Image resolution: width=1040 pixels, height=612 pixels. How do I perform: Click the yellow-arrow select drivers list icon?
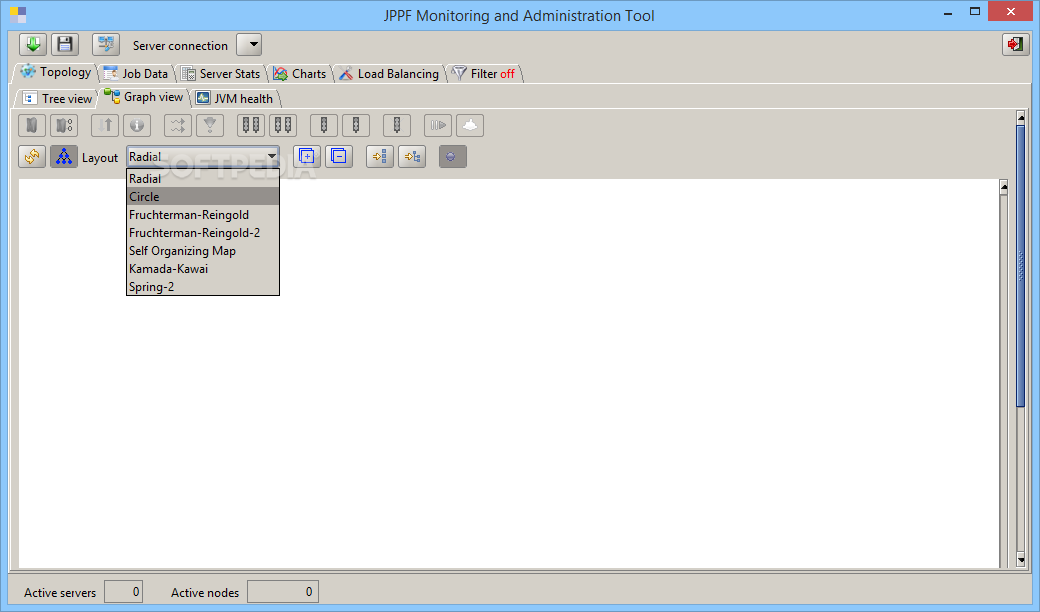tap(379, 156)
